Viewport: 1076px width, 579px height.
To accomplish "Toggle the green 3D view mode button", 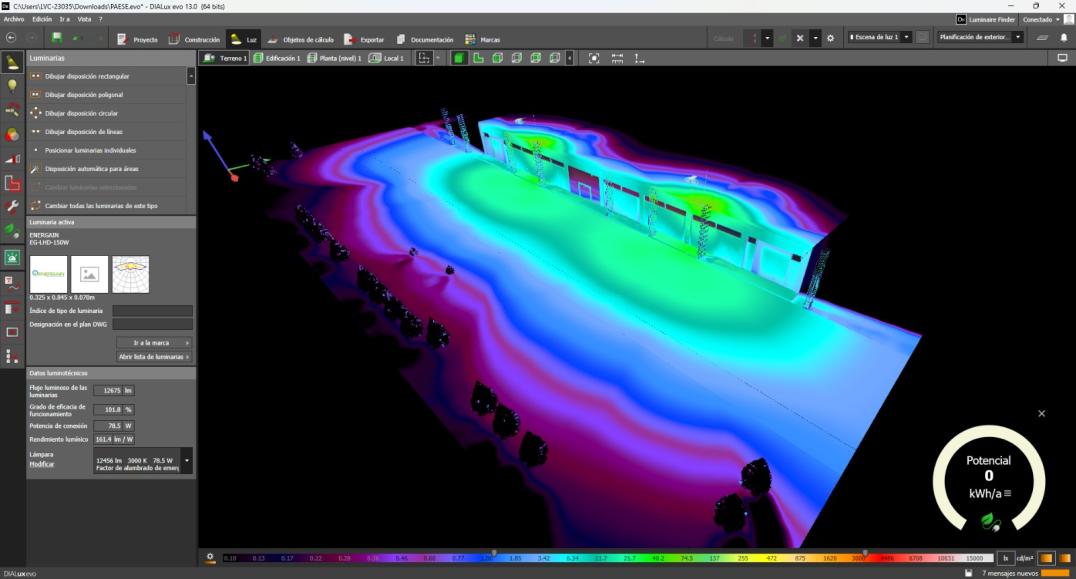I will tap(459, 58).
